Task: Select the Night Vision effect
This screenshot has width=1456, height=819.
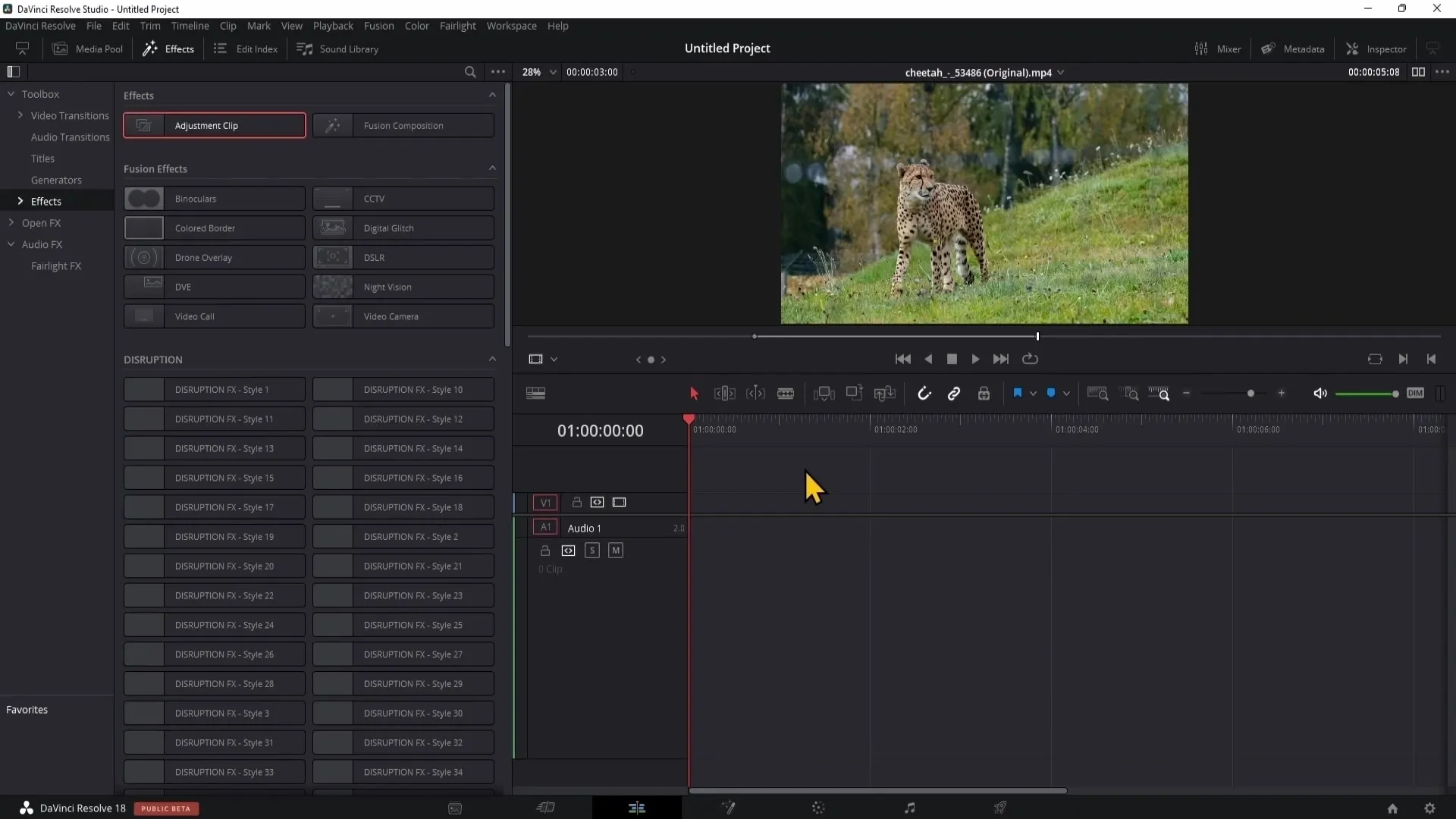Action: (403, 287)
